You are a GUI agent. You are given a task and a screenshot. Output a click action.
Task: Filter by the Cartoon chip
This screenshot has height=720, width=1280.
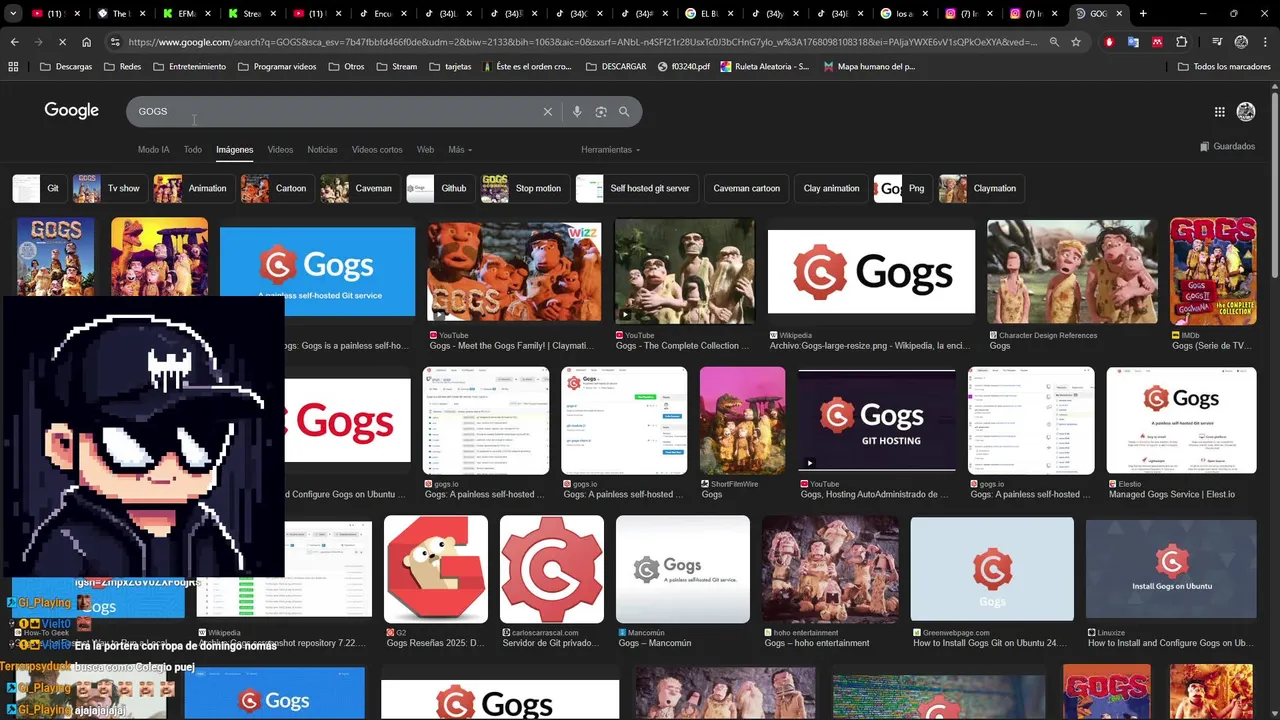click(x=277, y=188)
